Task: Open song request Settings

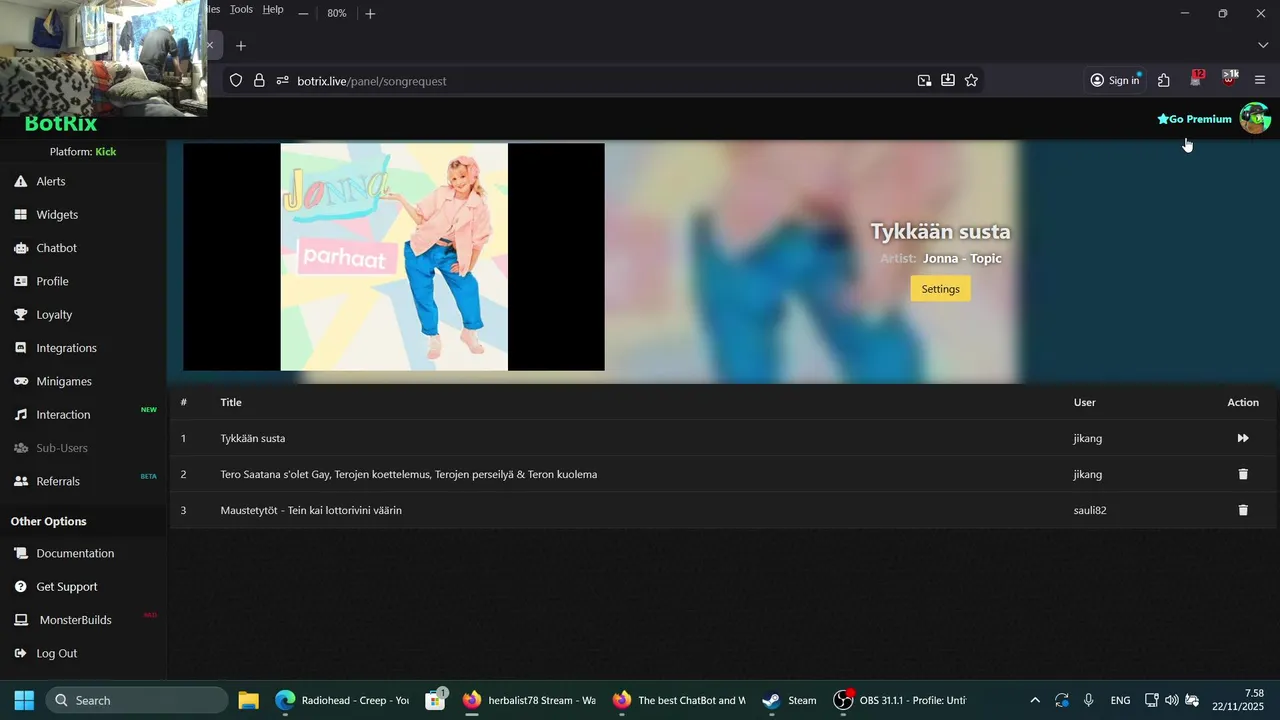Action: tap(940, 289)
